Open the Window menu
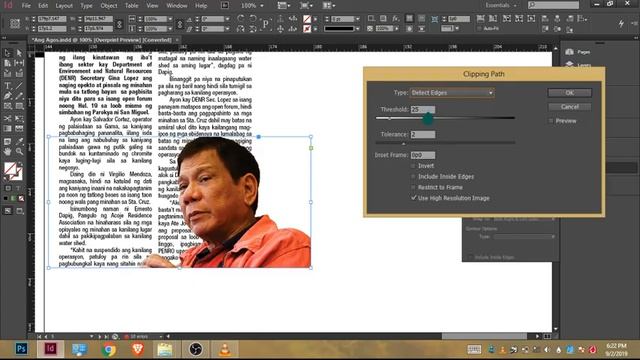Image resolution: width=640 pixels, height=360 pixels. point(177,6)
